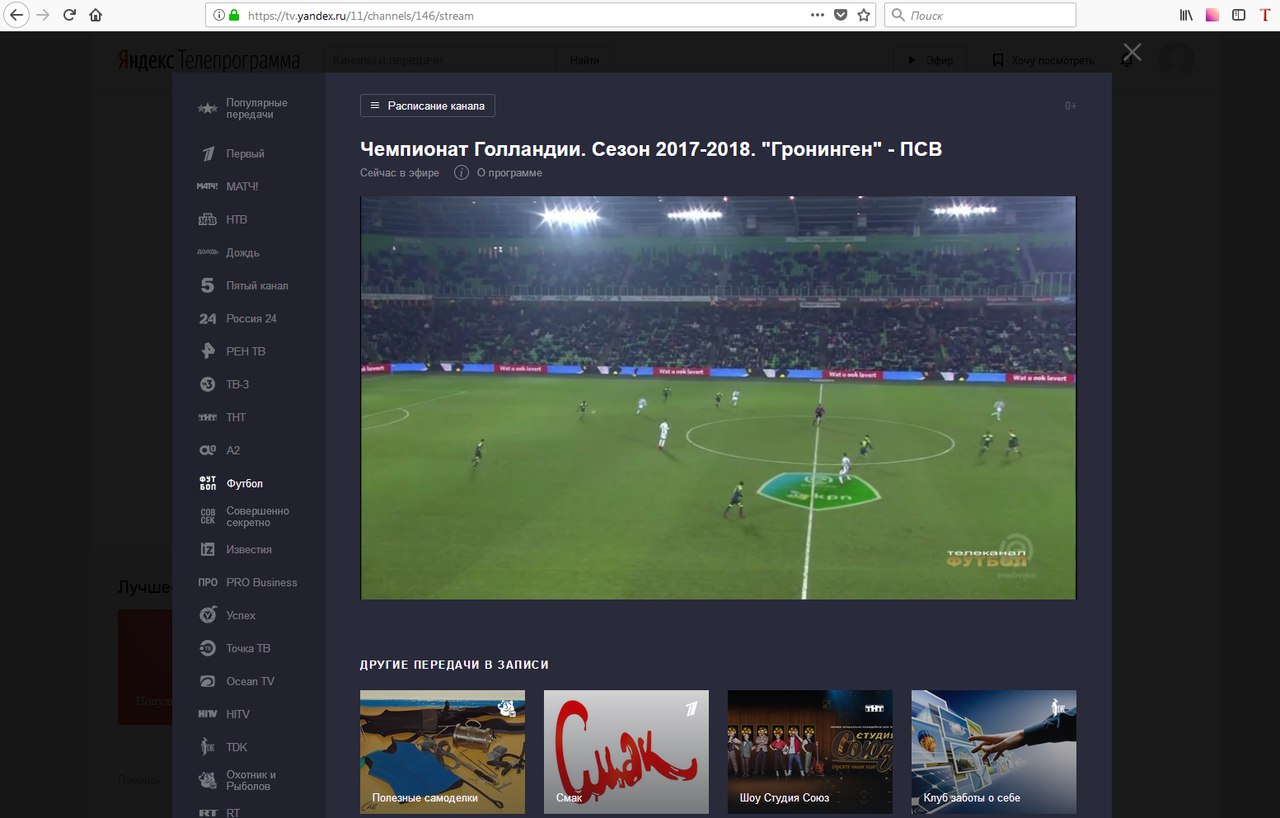1280x818 pixels.
Task: Show the О программе info
Action: point(499,173)
